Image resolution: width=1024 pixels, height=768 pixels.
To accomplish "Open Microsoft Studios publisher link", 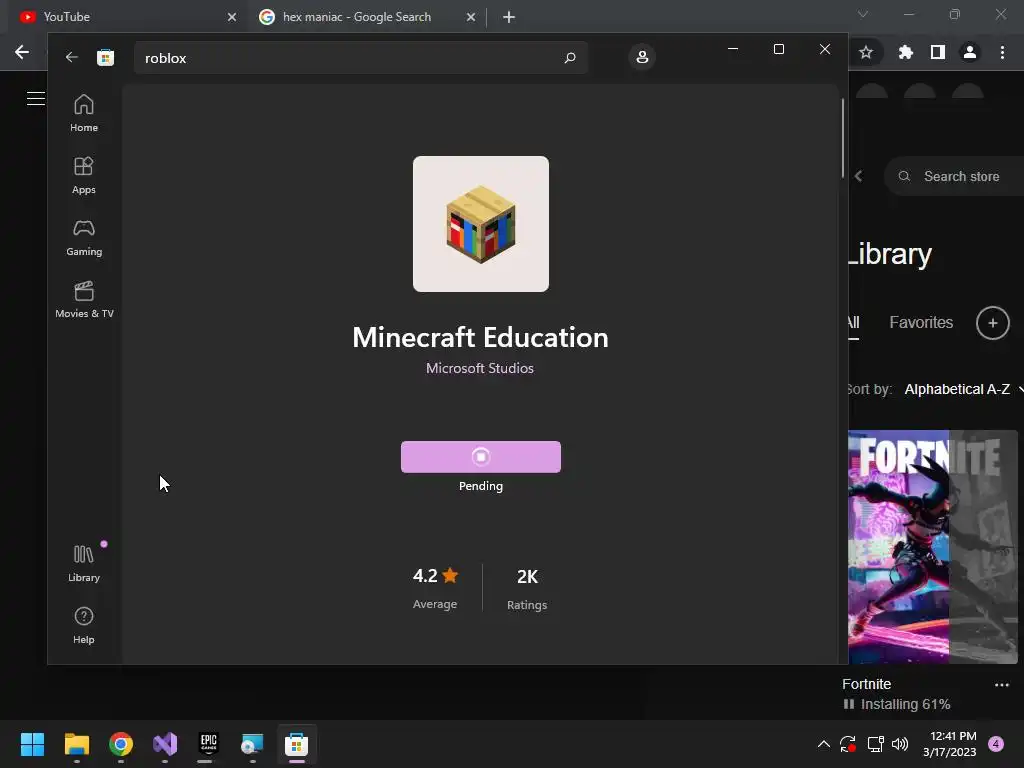I will pos(480,368).
